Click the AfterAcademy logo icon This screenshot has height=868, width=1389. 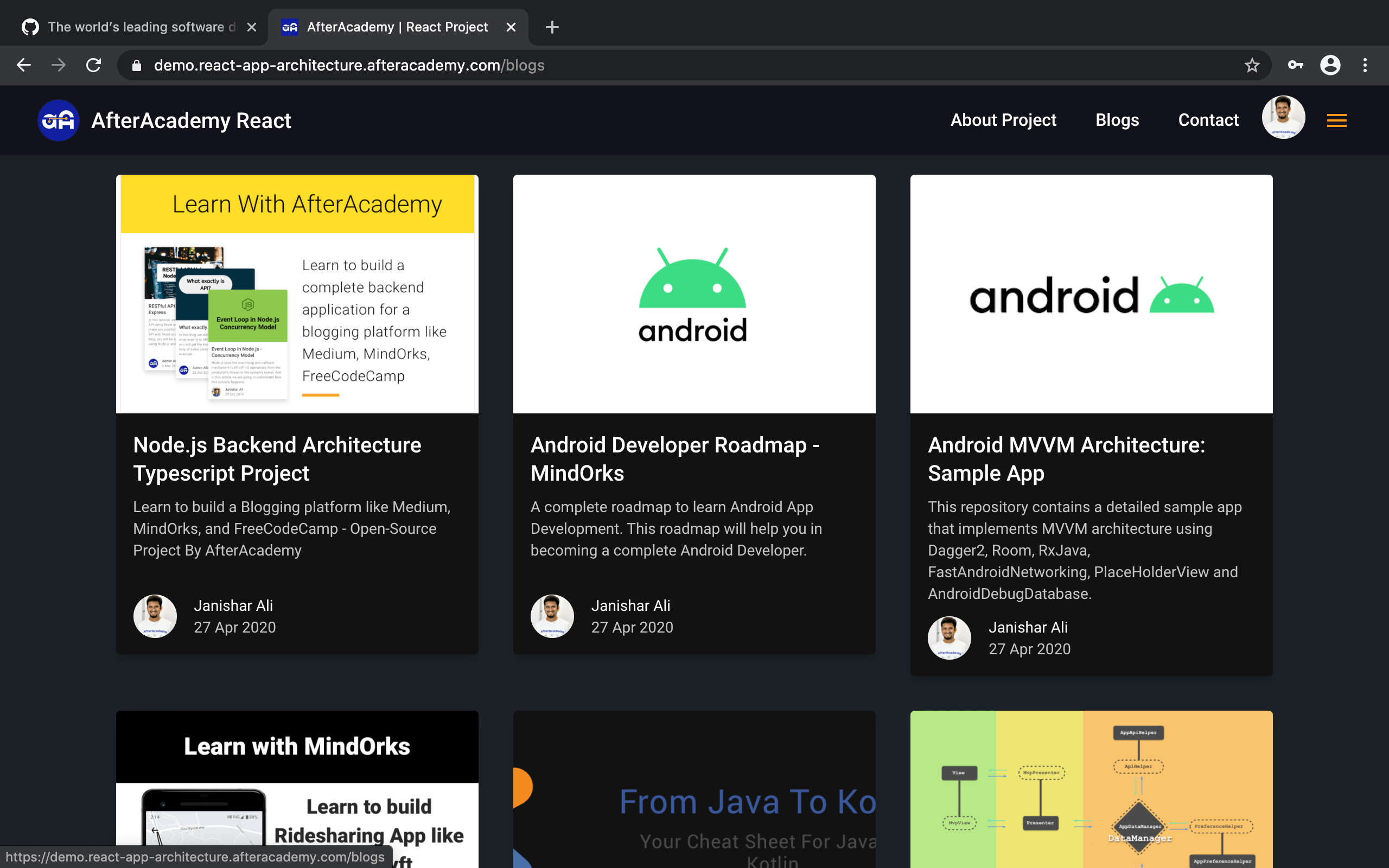[x=58, y=120]
